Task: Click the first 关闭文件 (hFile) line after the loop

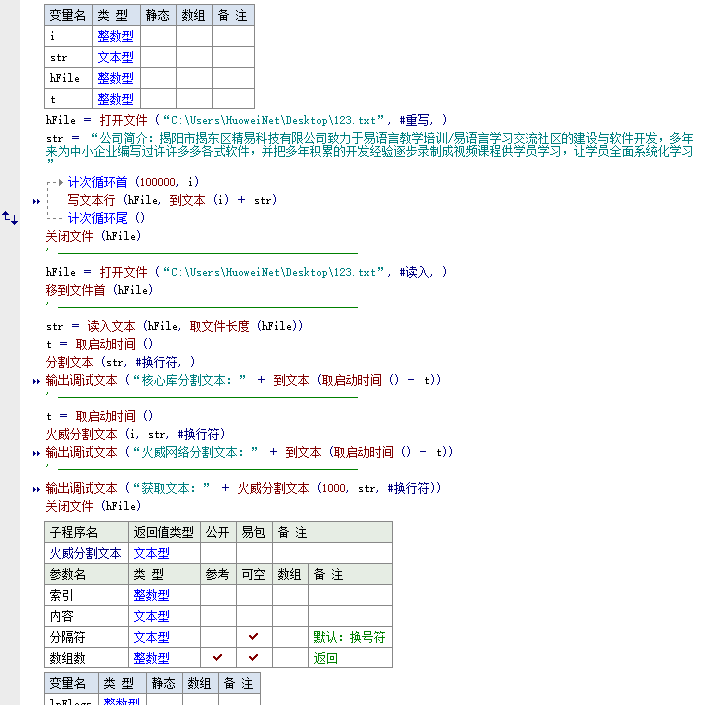Action: point(93,236)
